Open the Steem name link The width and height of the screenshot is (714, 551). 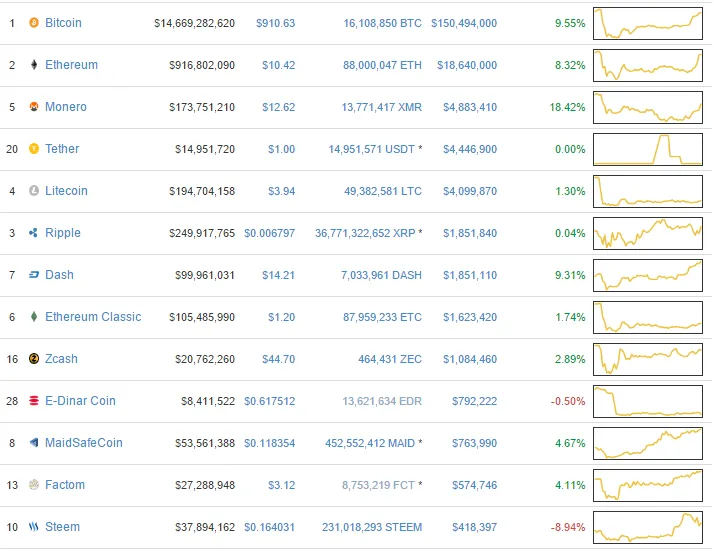coord(62,526)
